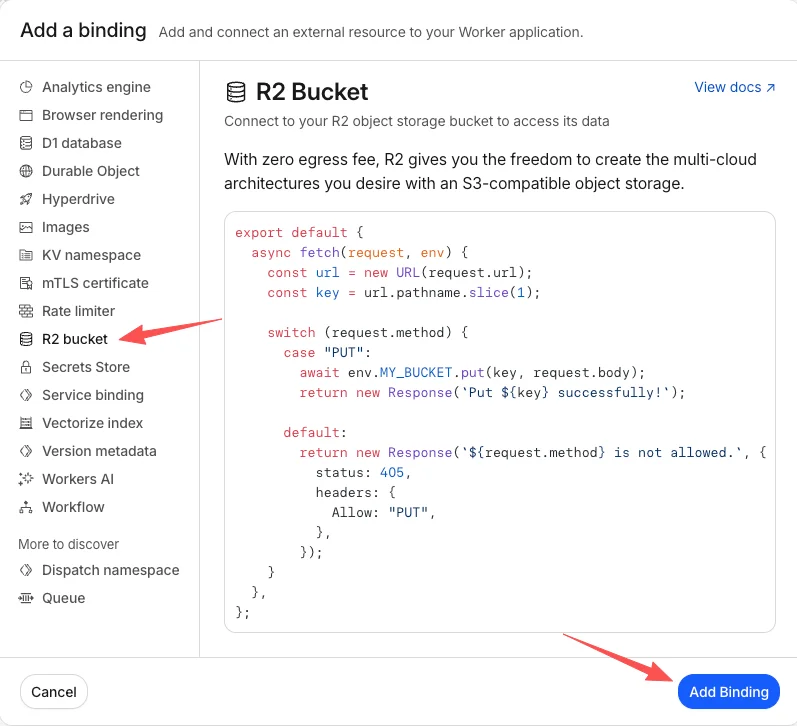Click the Secrets Store lock icon
797x726 pixels.
pyautogui.click(x=26, y=367)
